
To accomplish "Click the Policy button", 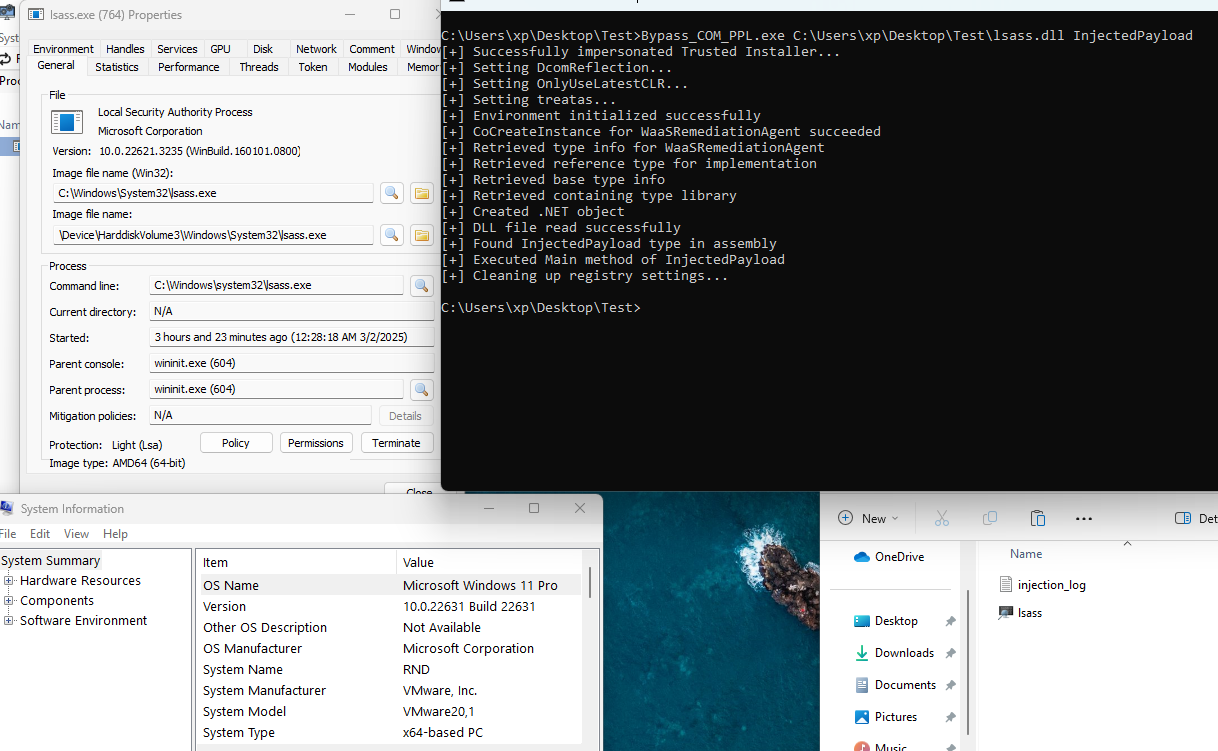I will coord(236,443).
